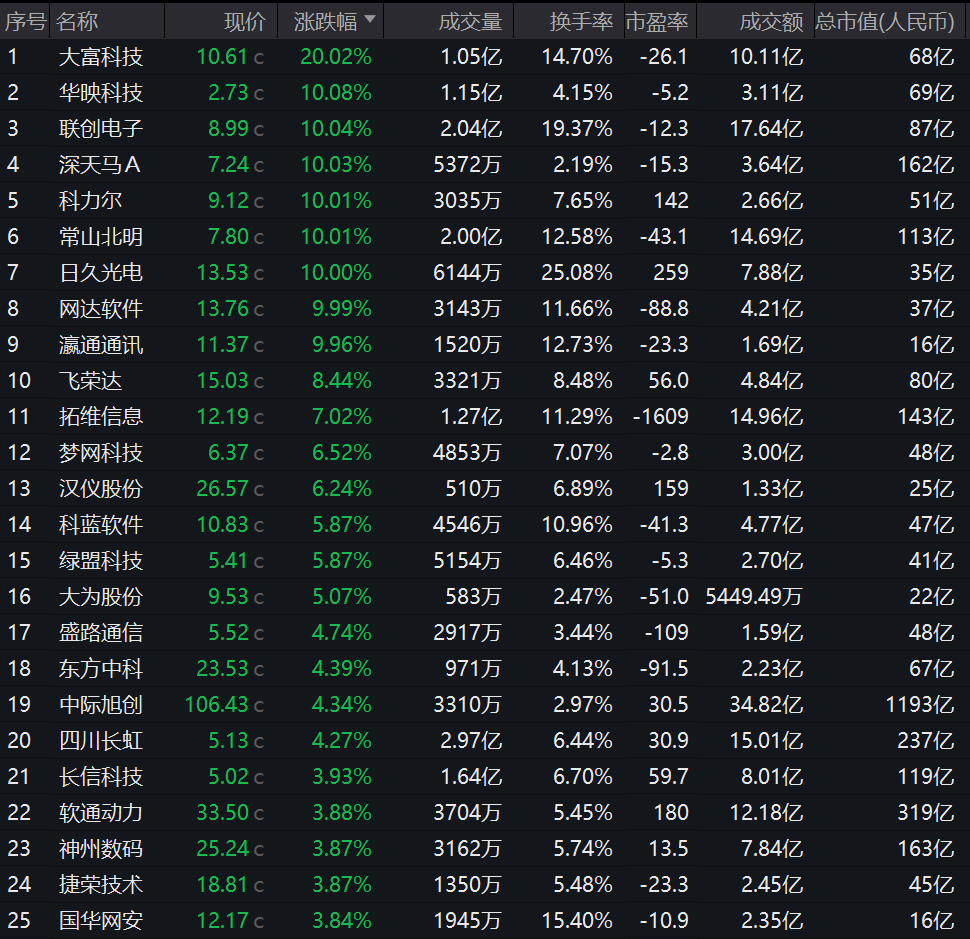Viewport: 970px width, 939px height.
Task: Select the stock 国华网安
Action: click(x=101, y=920)
